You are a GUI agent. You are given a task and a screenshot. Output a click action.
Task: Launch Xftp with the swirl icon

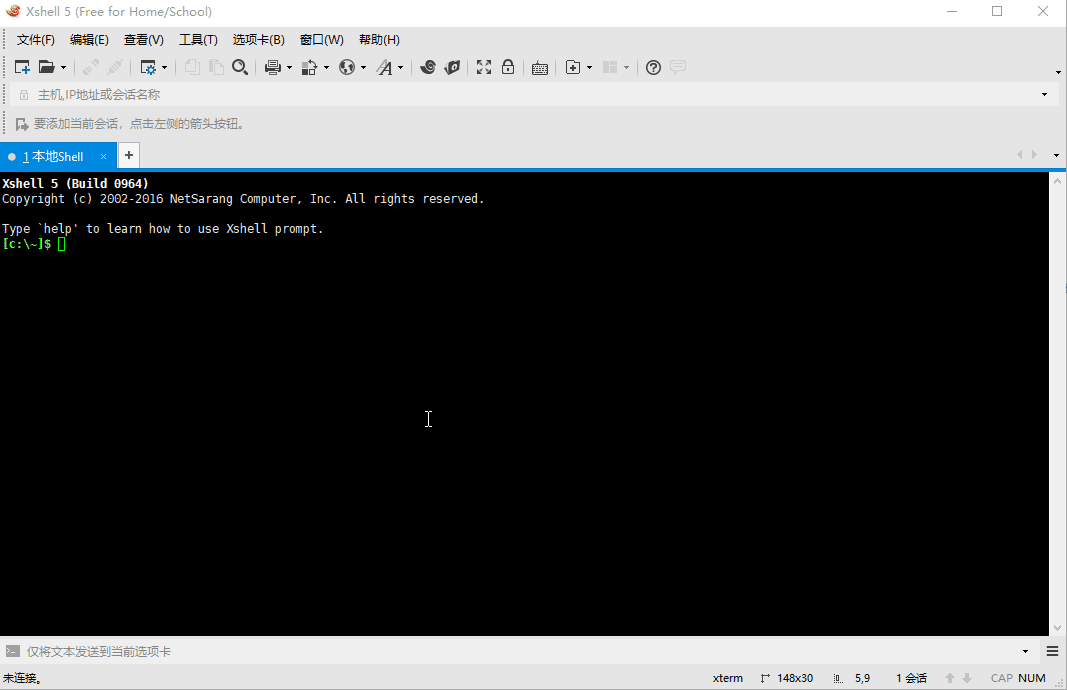(428, 67)
